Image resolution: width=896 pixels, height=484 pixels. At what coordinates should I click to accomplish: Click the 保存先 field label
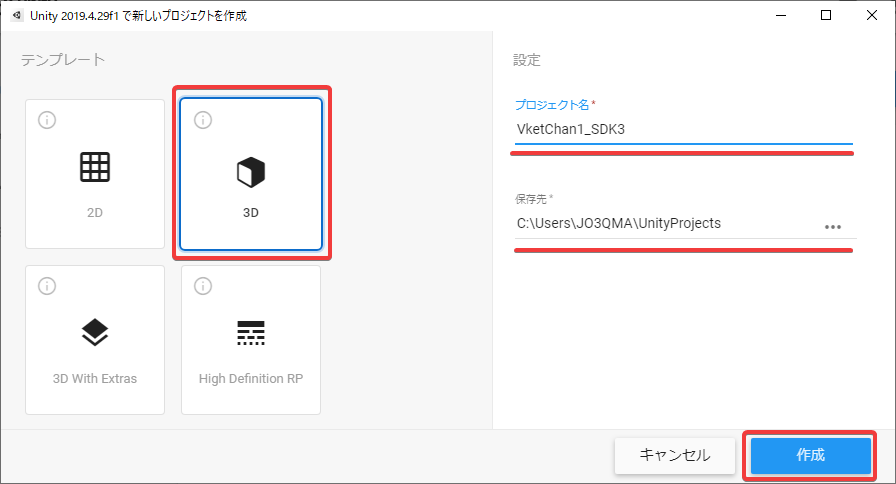pyautogui.click(x=534, y=199)
